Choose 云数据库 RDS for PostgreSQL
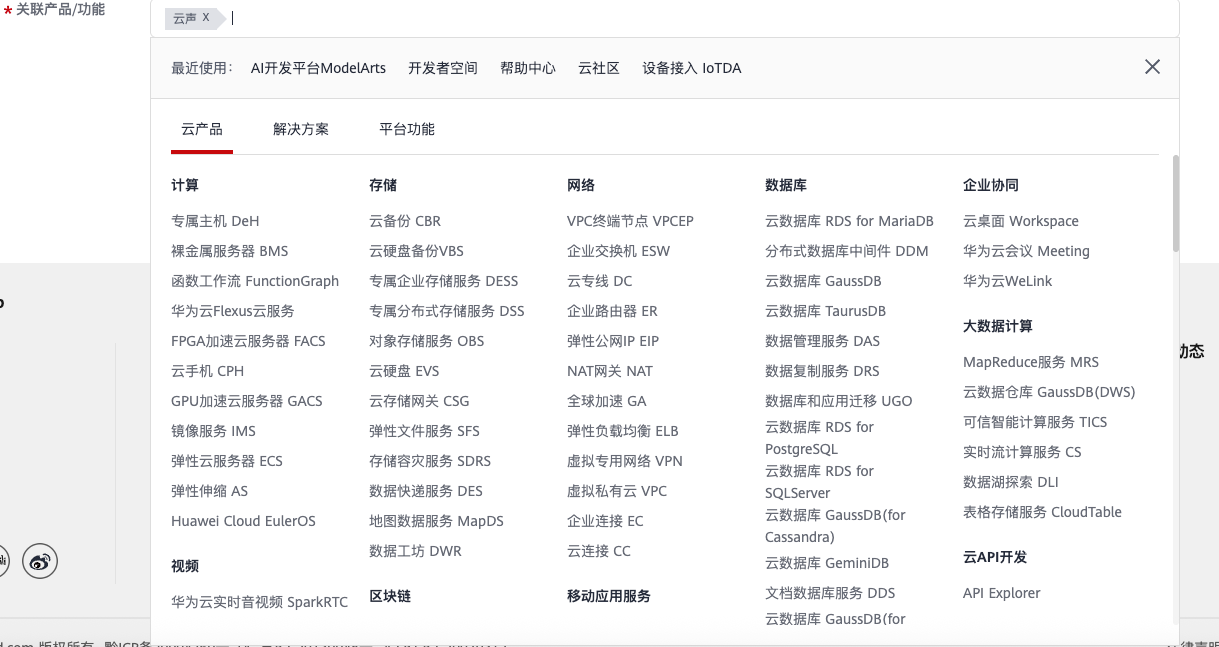This screenshot has width=1219, height=647. [x=819, y=438]
